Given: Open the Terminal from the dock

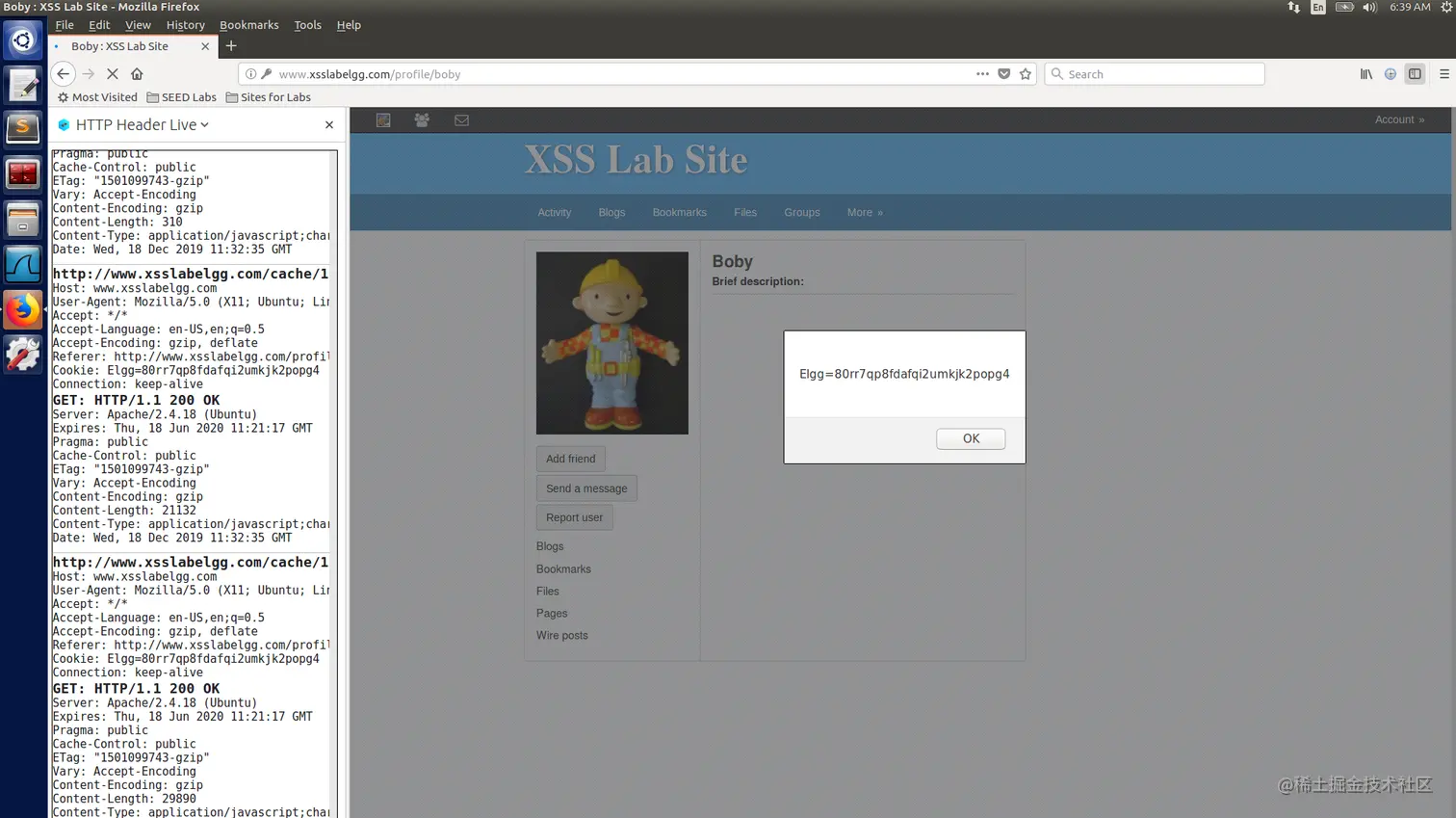Looking at the screenshot, I should 22,174.
